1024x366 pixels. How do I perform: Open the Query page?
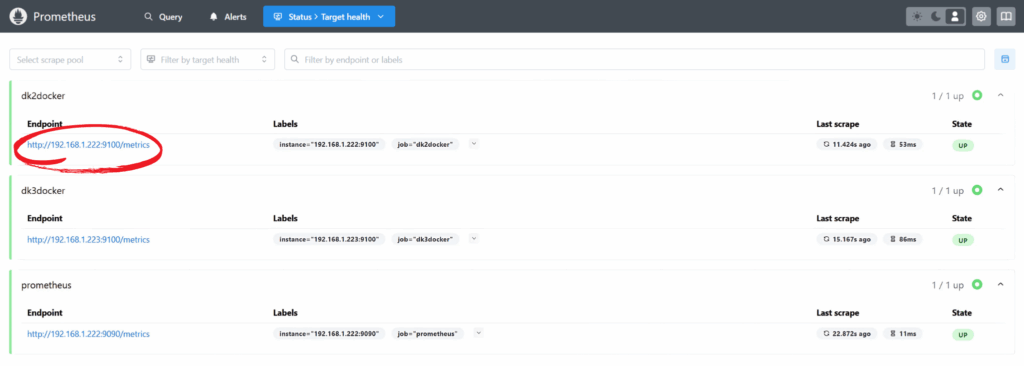coord(163,17)
